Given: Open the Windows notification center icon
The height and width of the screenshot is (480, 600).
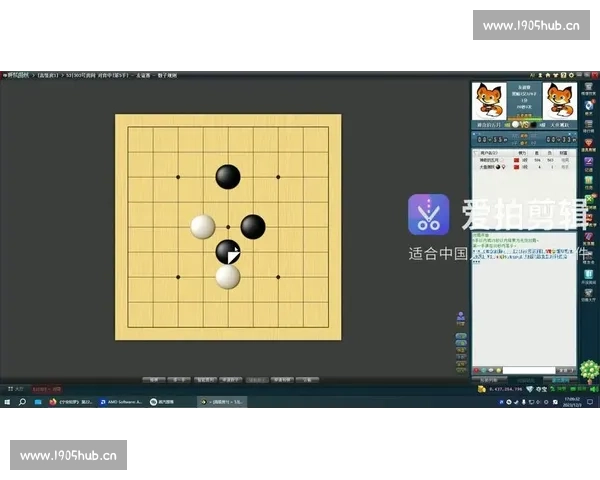Looking at the screenshot, I should (590, 402).
